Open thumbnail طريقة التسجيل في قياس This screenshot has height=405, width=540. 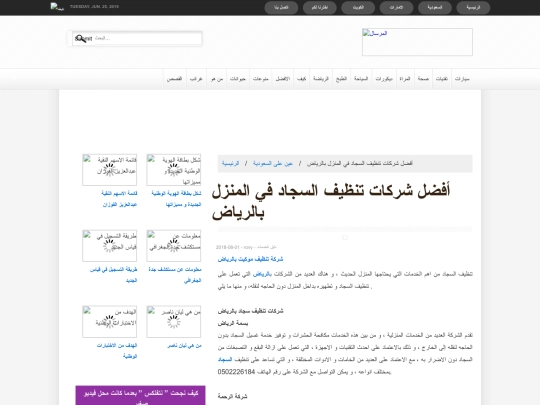click(x=110, y=246)
